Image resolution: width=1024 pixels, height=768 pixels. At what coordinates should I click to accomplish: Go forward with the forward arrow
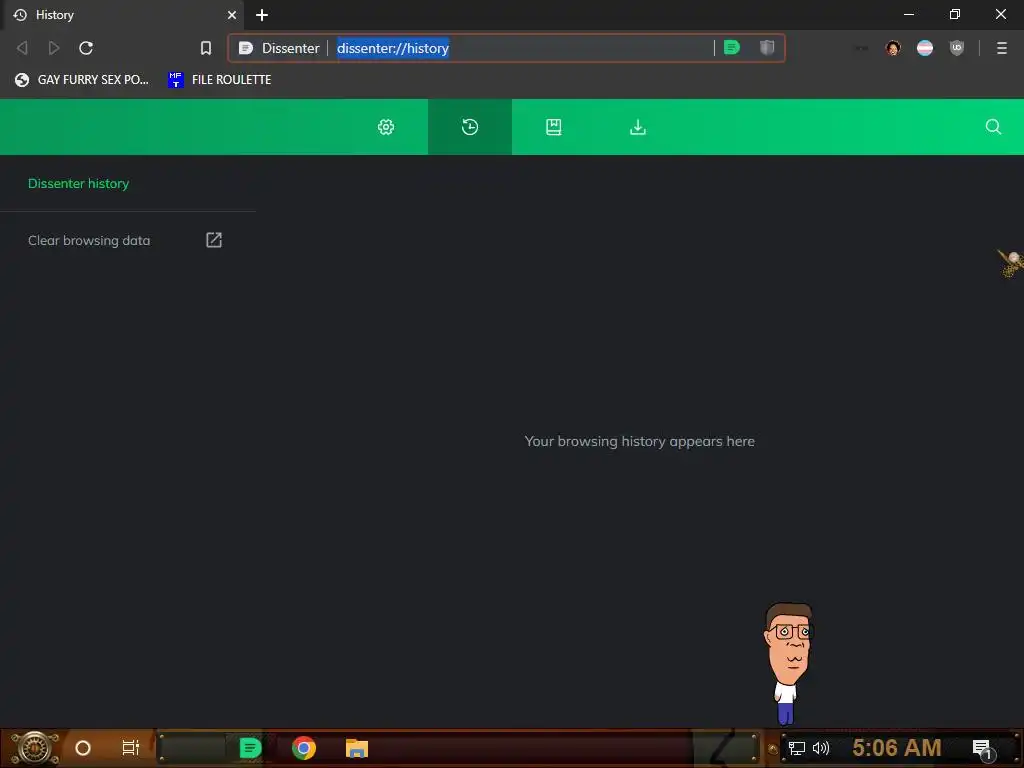coord(54,48)
